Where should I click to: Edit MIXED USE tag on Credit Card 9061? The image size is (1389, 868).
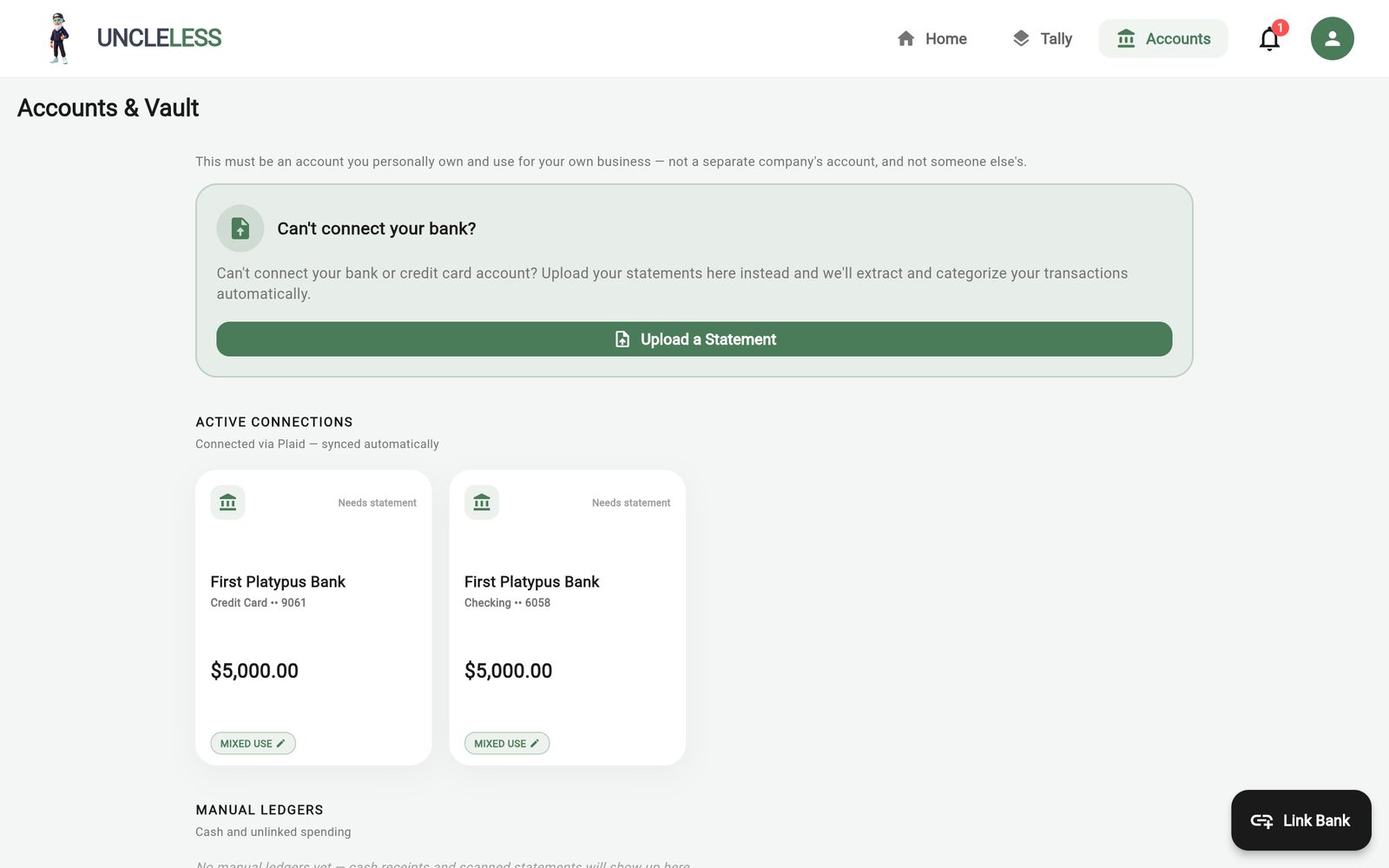[253, 743]
